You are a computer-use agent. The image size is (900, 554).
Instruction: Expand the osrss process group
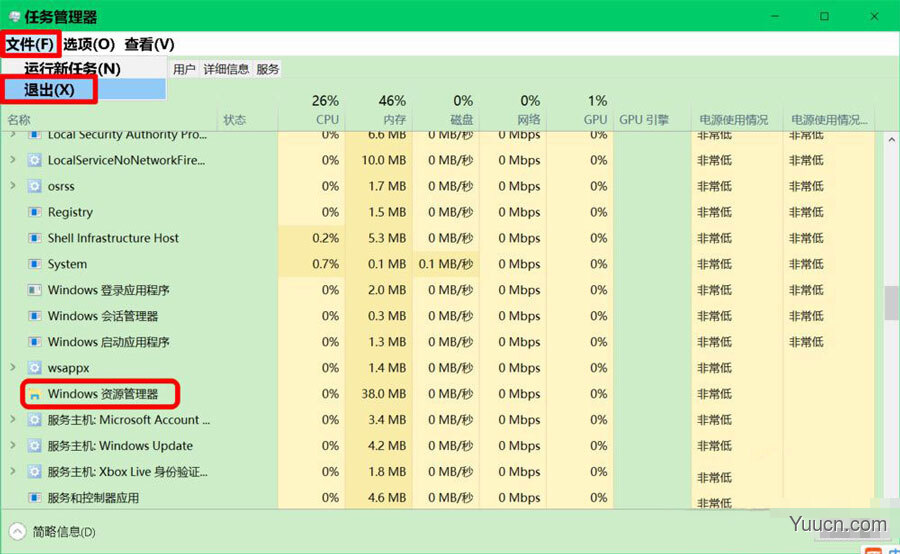pos(13,185)
